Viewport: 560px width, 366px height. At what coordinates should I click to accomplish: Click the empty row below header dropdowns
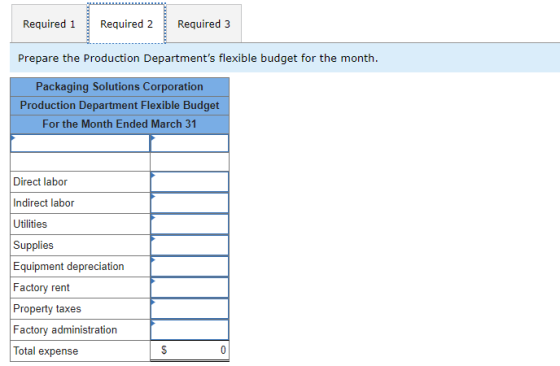pyautogui.click(x=120, y=162)
